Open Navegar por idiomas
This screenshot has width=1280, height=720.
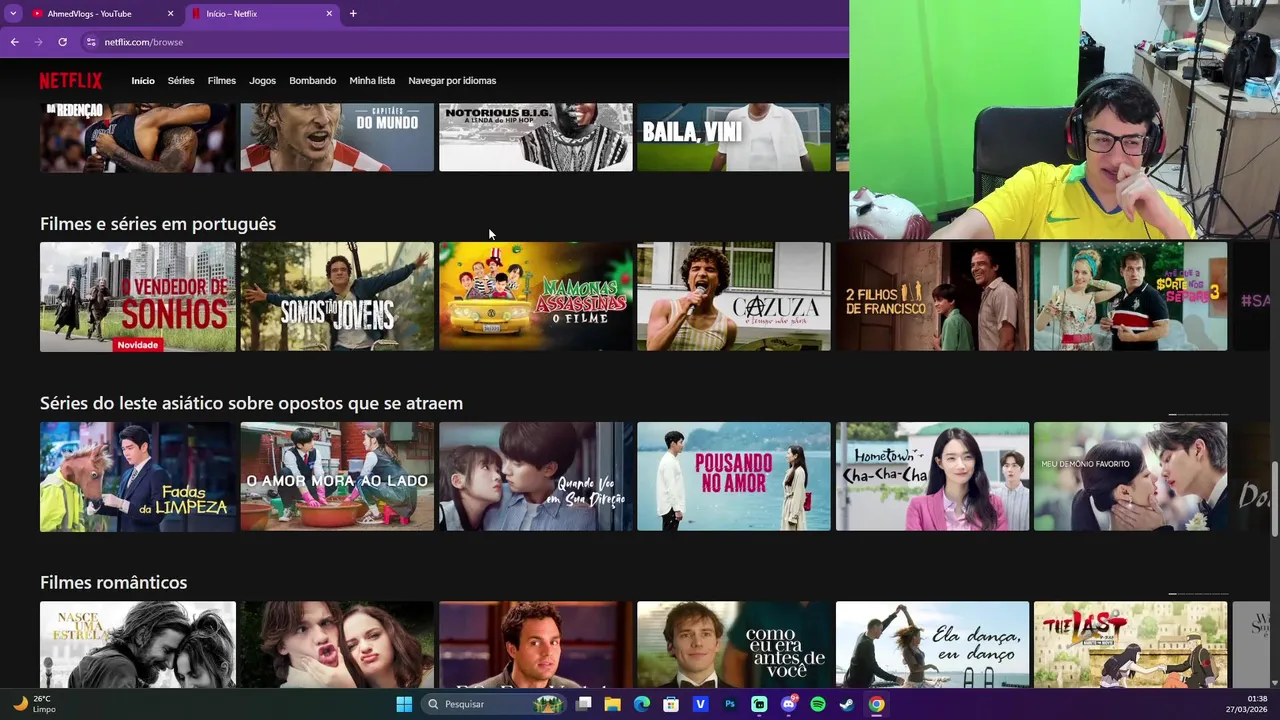click(x=452, y=81)
